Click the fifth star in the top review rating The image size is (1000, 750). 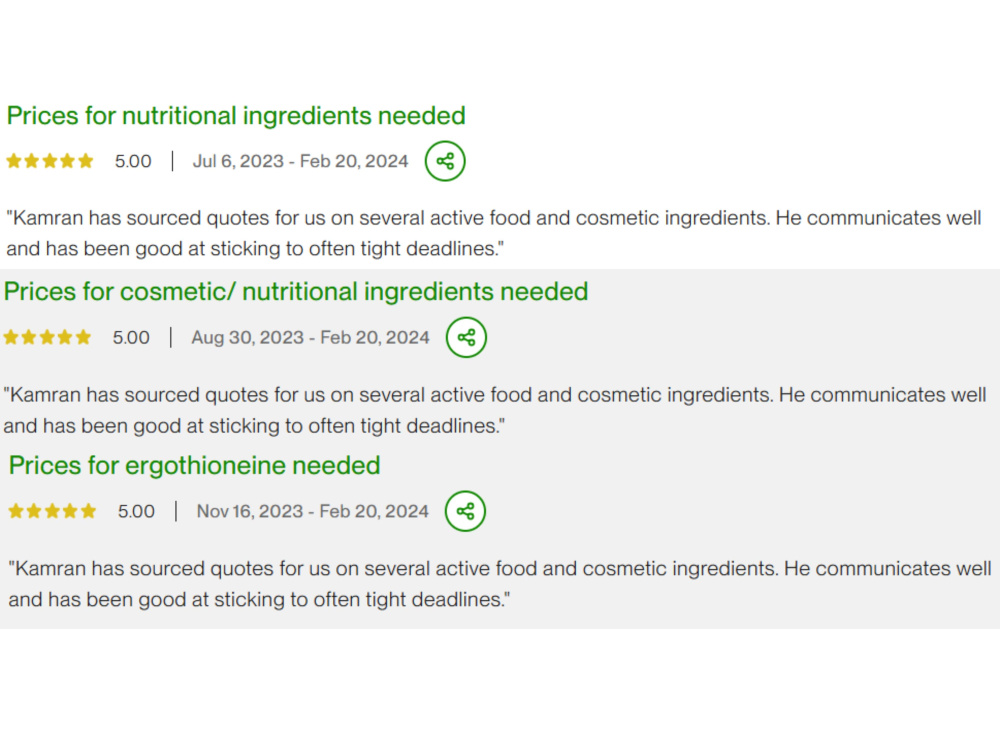pyautogui.click(x=86, y=161)
